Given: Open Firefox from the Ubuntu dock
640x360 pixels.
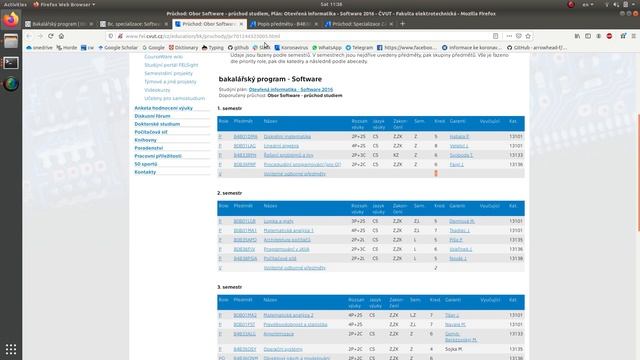Looking at the screenshot, I should [x=11, y=19].
